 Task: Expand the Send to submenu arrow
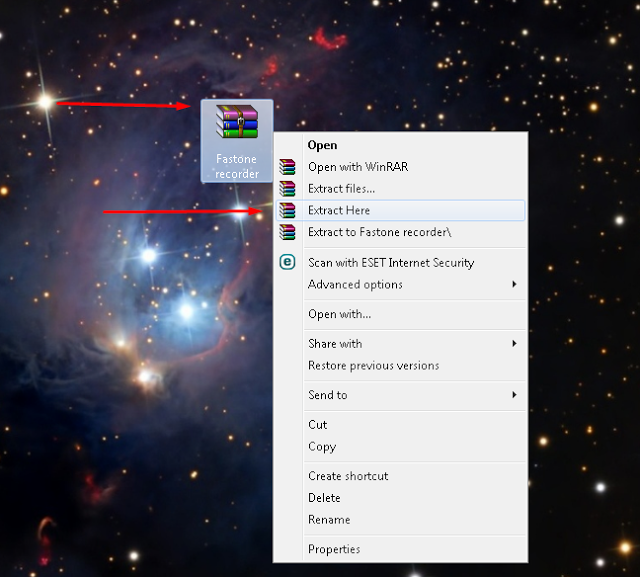point(514,395)
